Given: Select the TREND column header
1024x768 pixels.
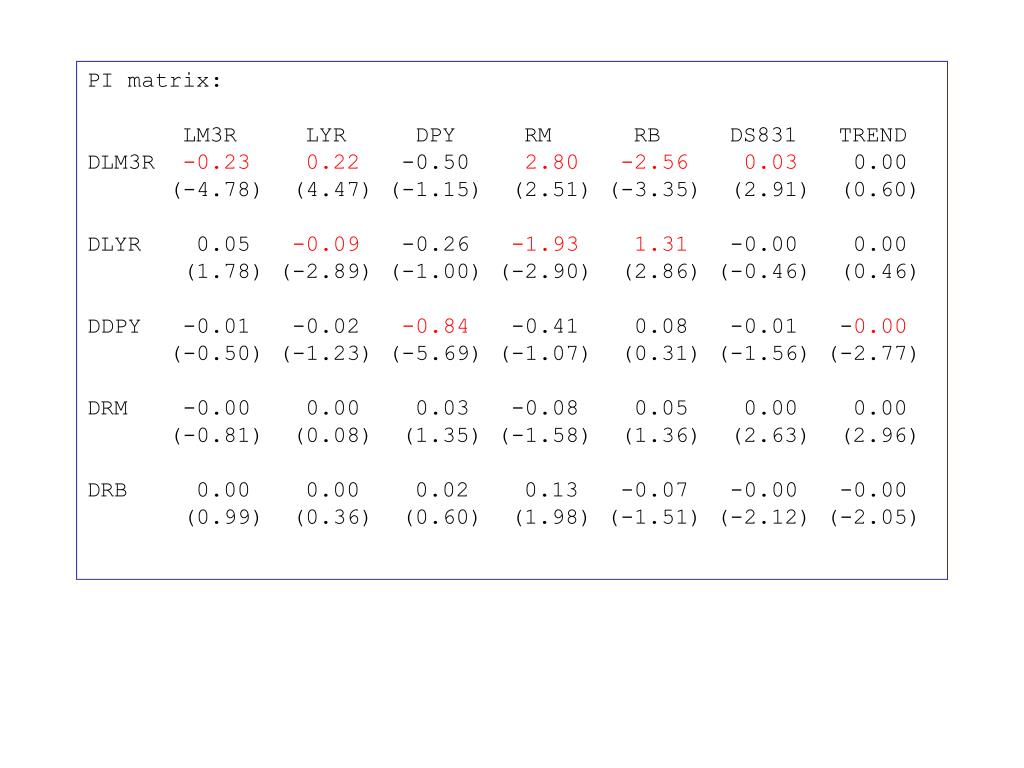Looking at the screenshot, I should pyautogui.click(x=872, y=135).
